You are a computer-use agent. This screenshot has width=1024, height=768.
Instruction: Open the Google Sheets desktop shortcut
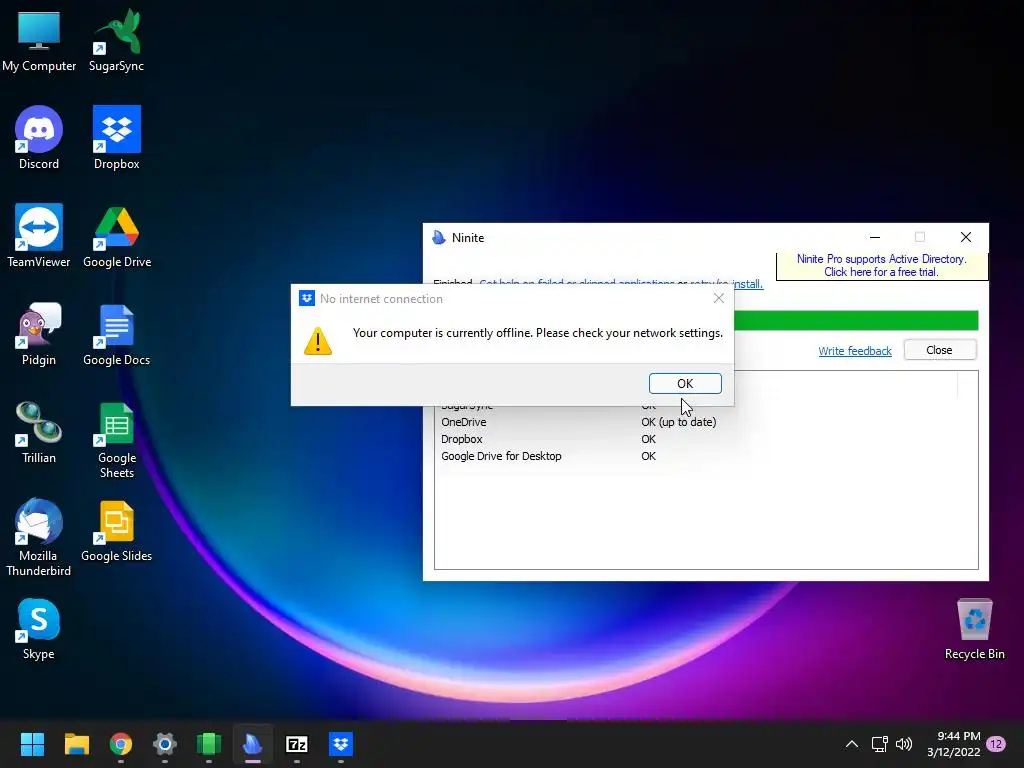[x=116, y=440]
